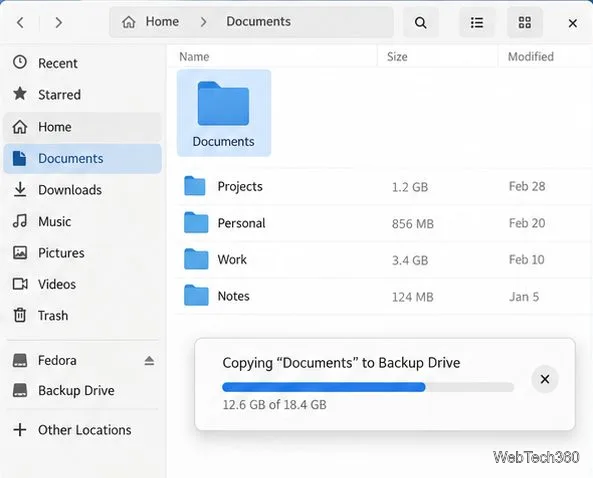Click the 1.2 GB size value

coord(410,187)
